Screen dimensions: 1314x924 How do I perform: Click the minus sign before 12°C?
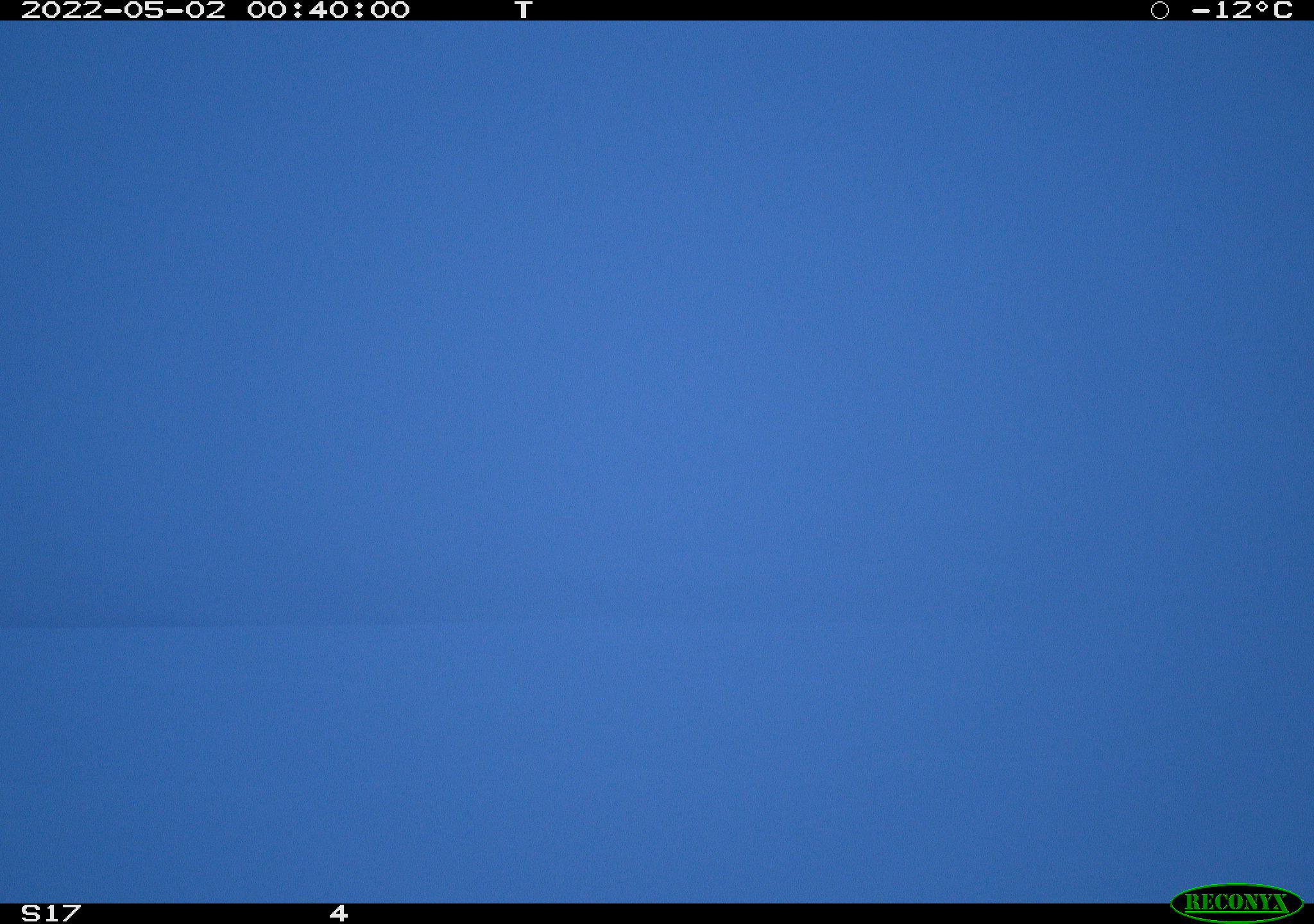[x=1201, y=10]
